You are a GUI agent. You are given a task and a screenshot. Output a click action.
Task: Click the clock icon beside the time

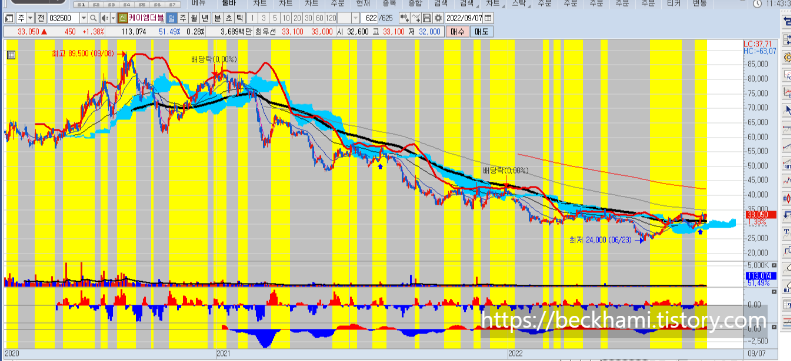[x=757, y=4]
